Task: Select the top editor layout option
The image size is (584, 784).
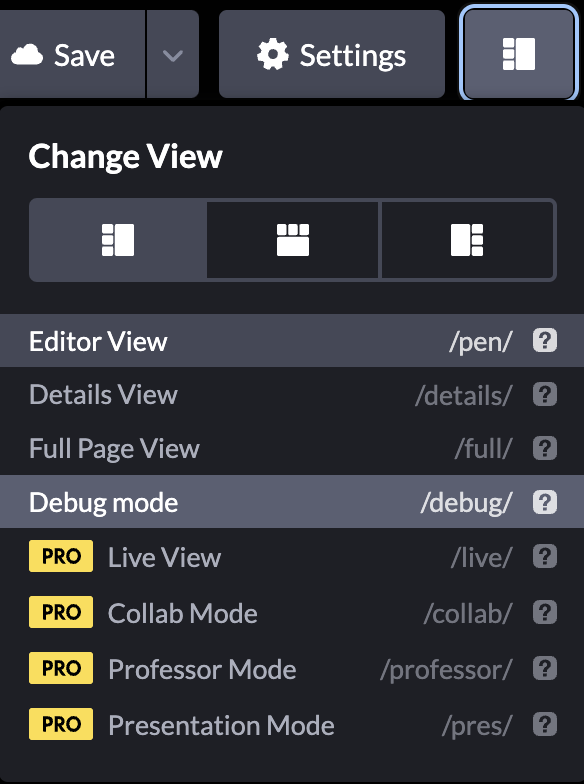Action: click(x=292, y=240)
